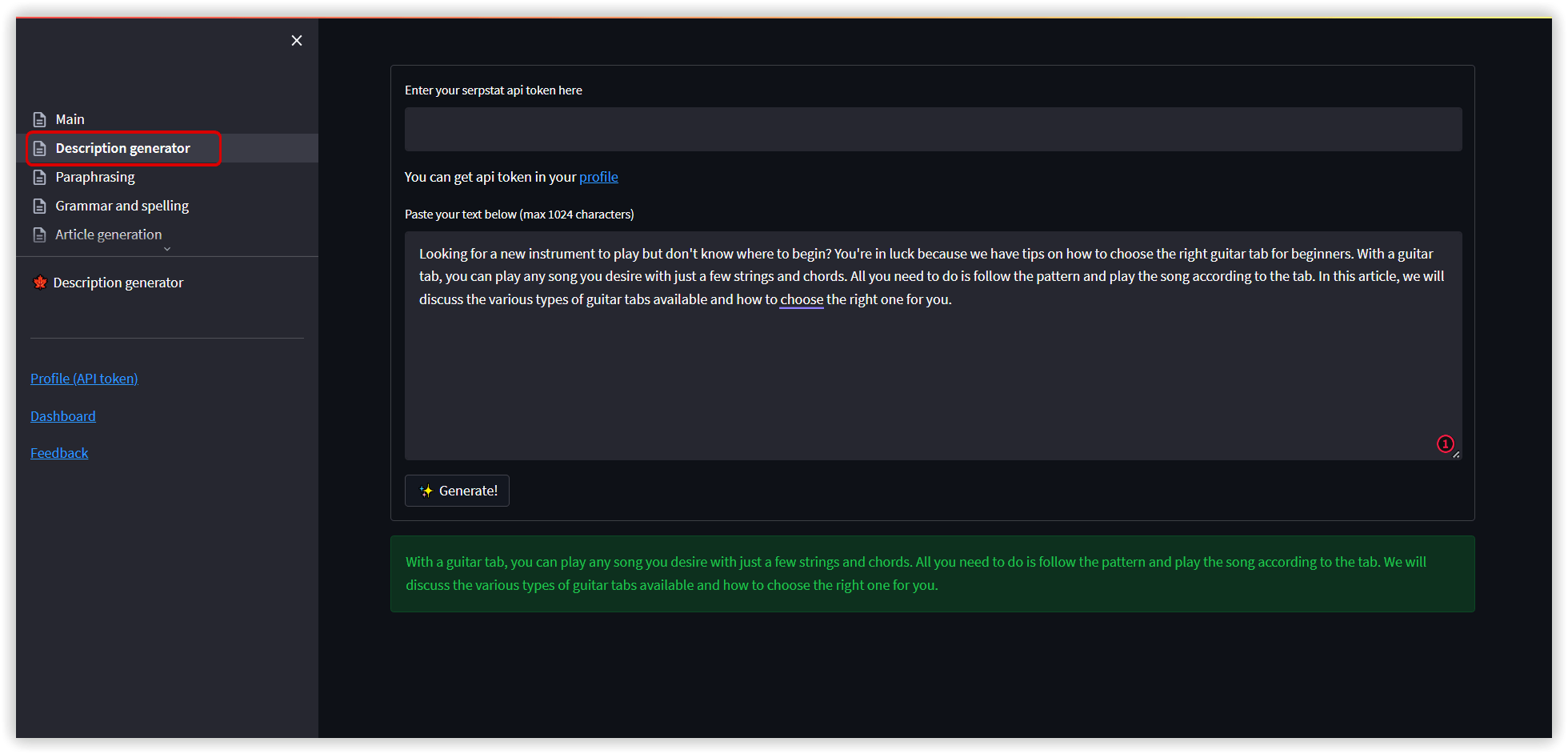
Task: Open the Feedback link
Action: pyautogui.click(x=59, y=453)
